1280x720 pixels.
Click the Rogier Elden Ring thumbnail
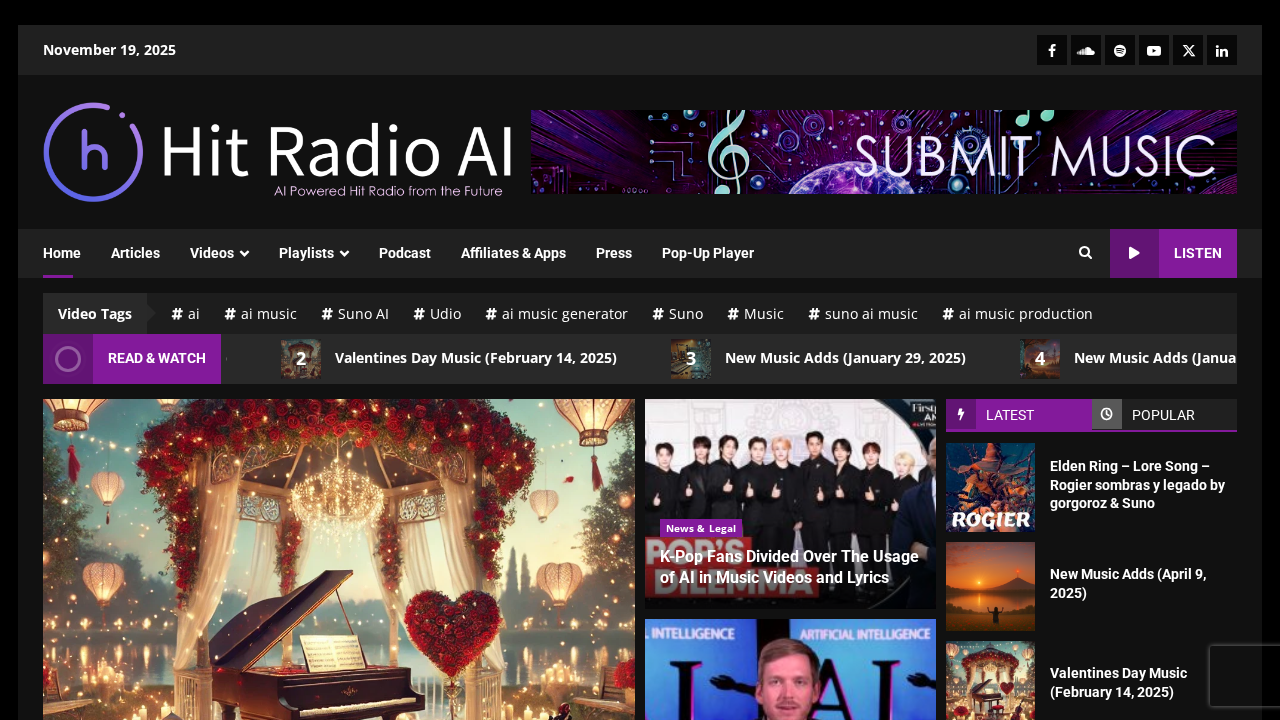pos(990,487)
